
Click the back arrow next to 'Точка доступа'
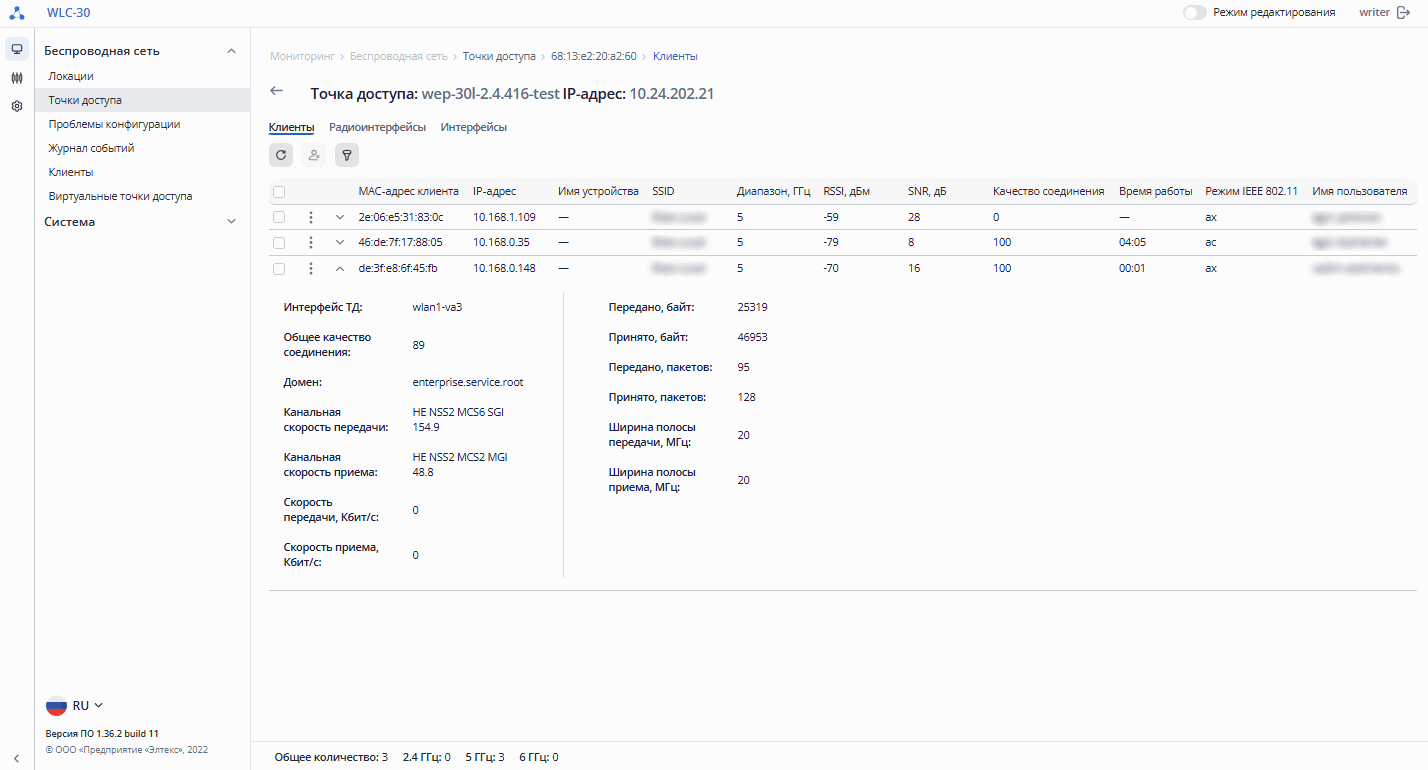[277, 91]
